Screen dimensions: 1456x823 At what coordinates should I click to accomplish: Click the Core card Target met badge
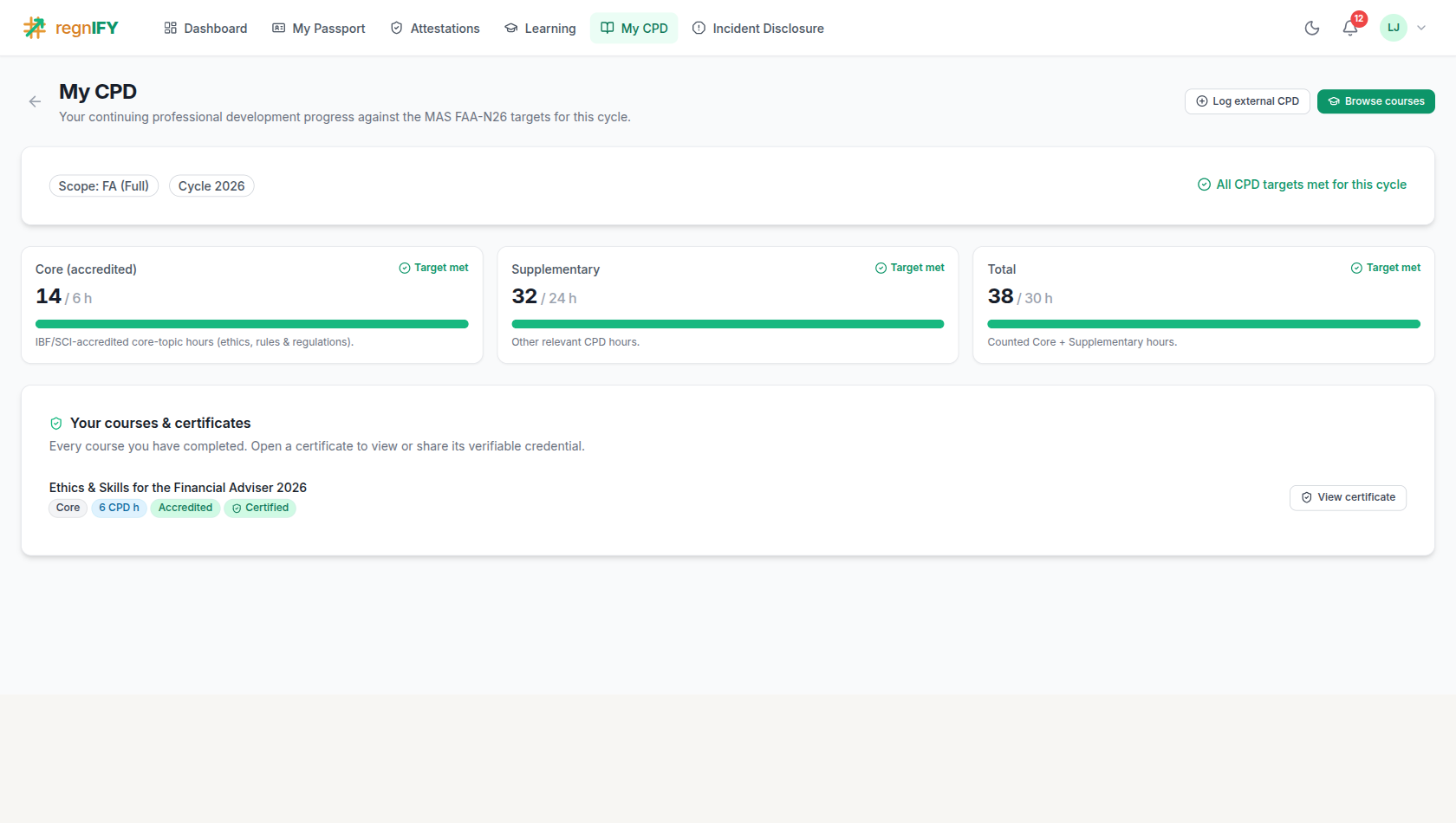[433, 268]
